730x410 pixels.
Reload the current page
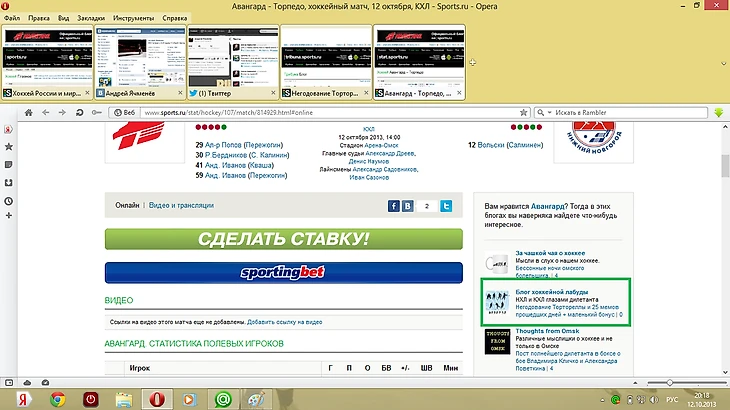tap(80, 113)
